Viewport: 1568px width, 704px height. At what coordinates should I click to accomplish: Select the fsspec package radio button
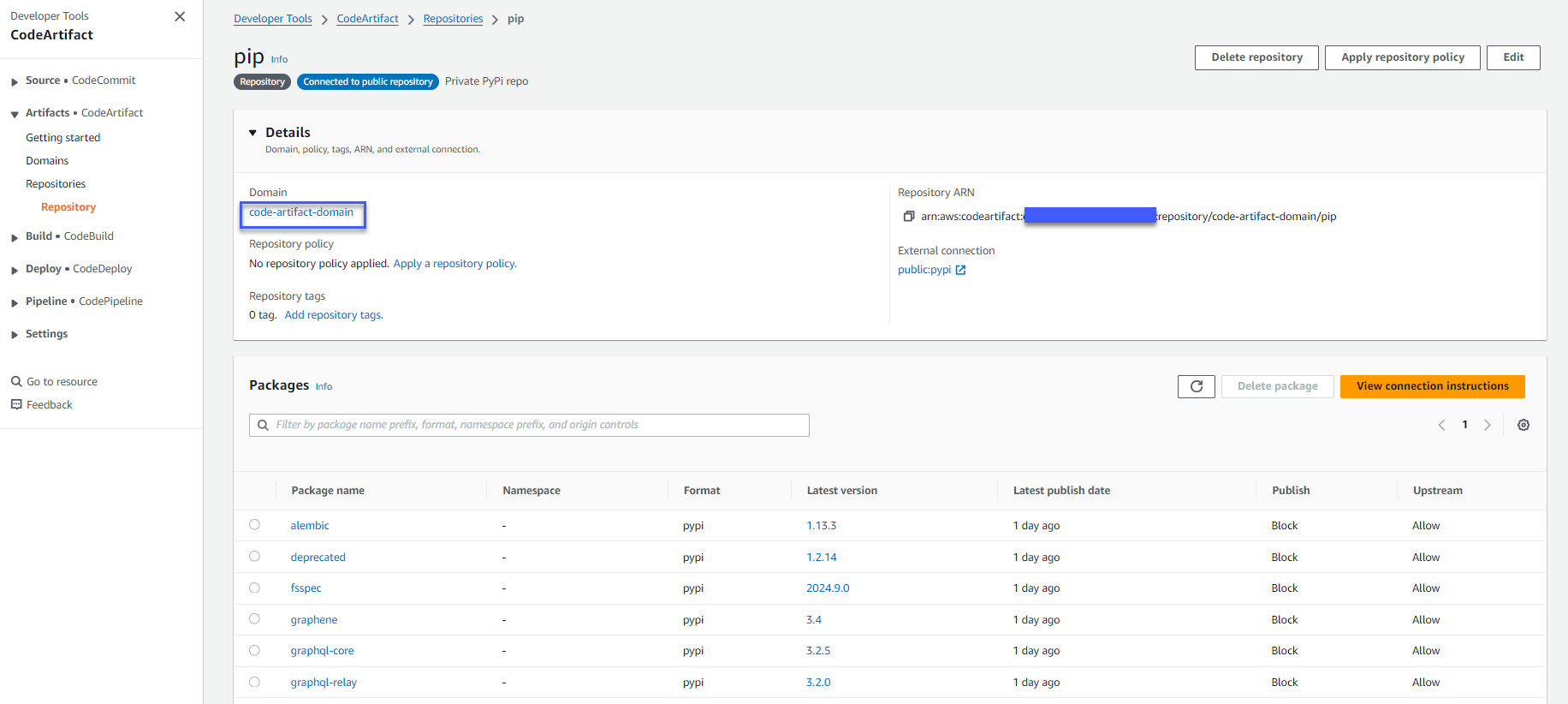254,588
